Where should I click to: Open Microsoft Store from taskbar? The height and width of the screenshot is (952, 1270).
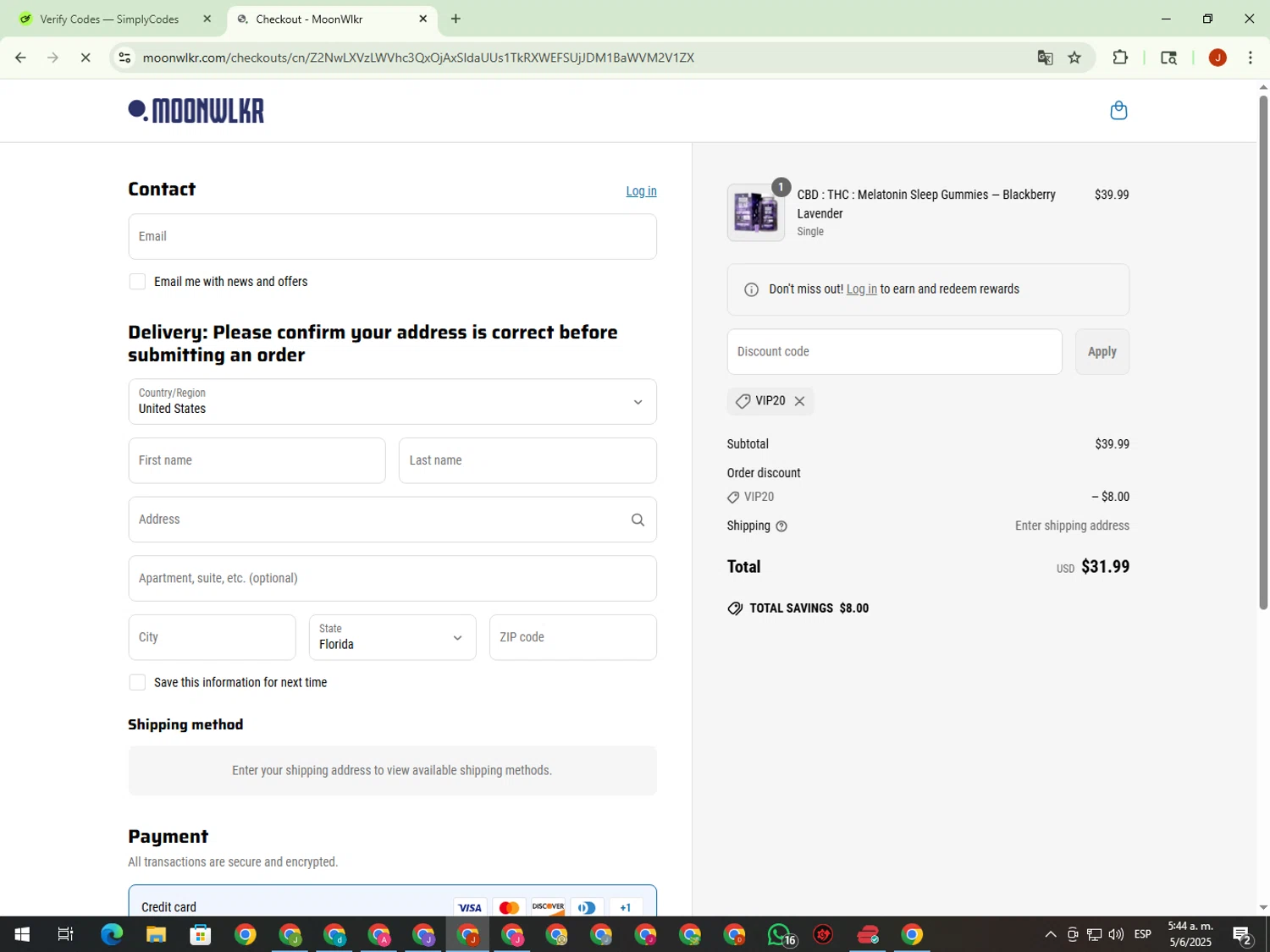click(201, 934)
